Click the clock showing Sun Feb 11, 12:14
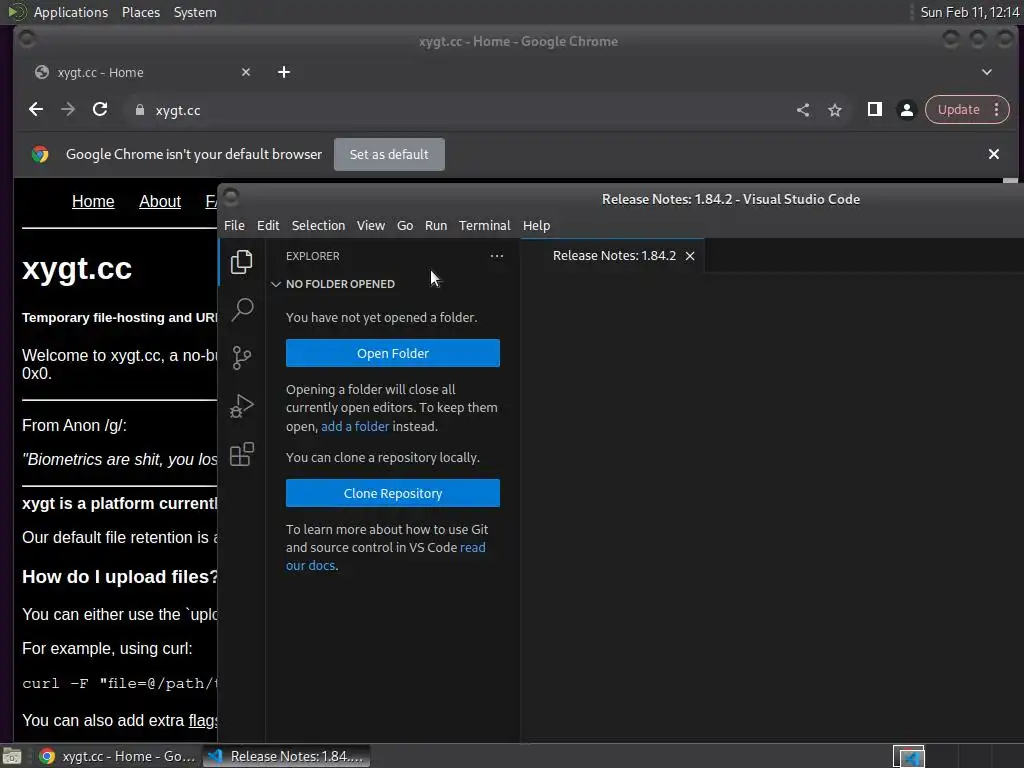This screenshot has width=1024, height=768. (969, 12)
